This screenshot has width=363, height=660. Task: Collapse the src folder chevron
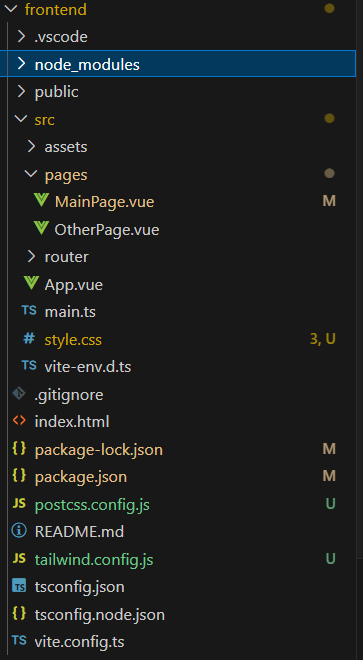(x=20, y=119)
